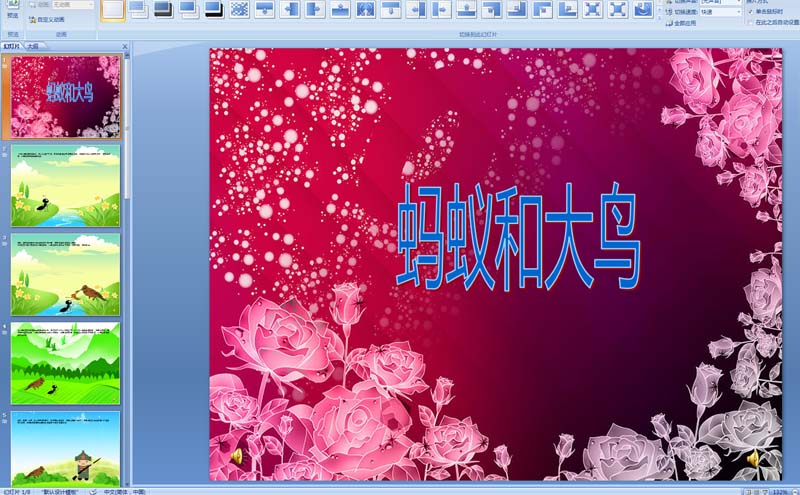Click the right speaker sound icon on slide
Viewport: 800px width, 495px height.
coord(753,458)
